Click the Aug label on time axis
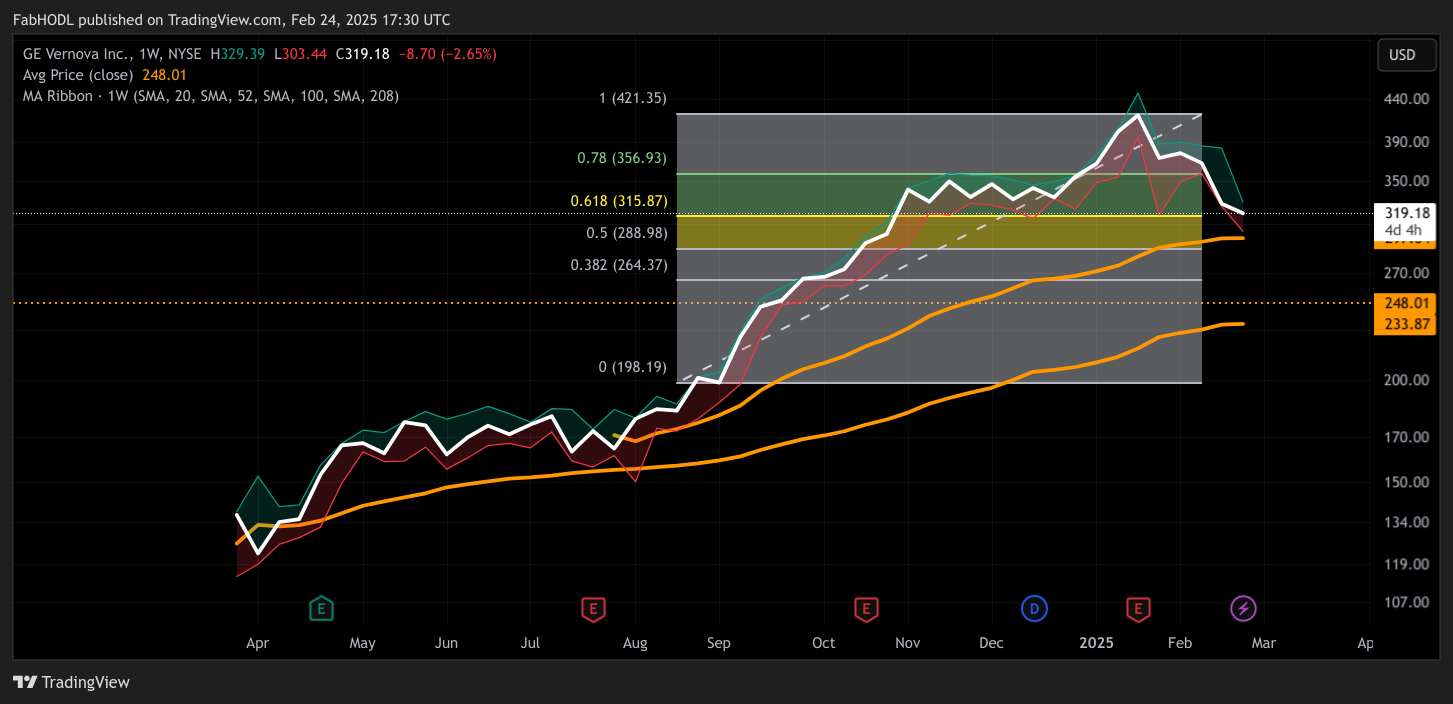 tap(635, 643)
